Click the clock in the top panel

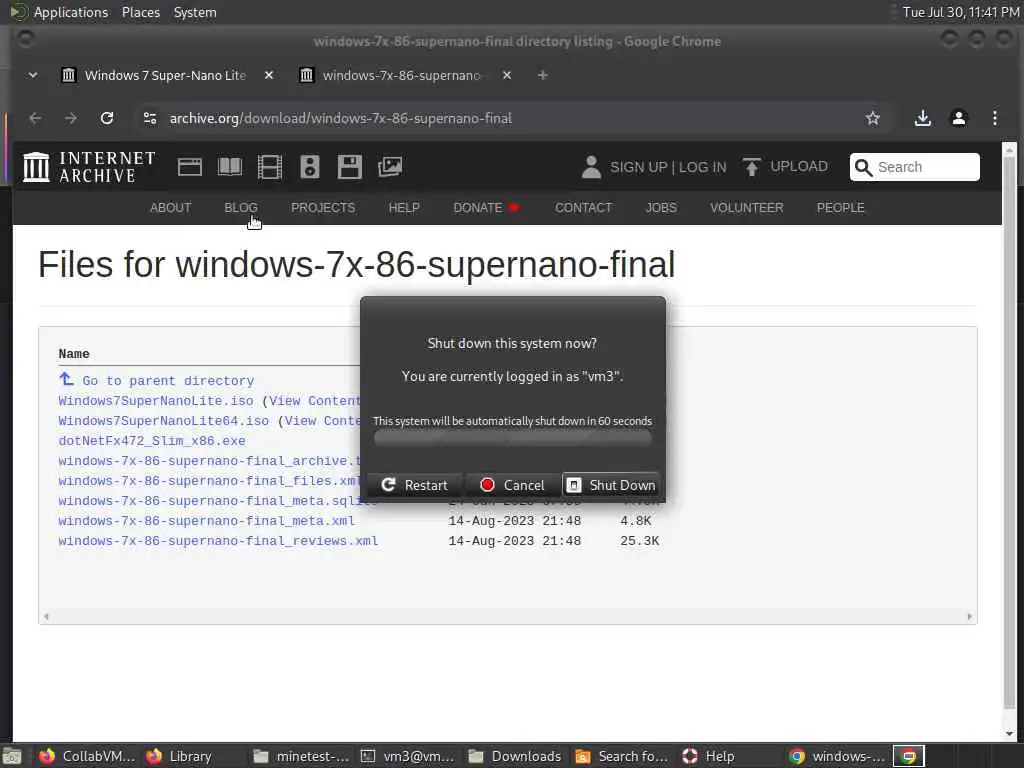[x=961, y=12]
